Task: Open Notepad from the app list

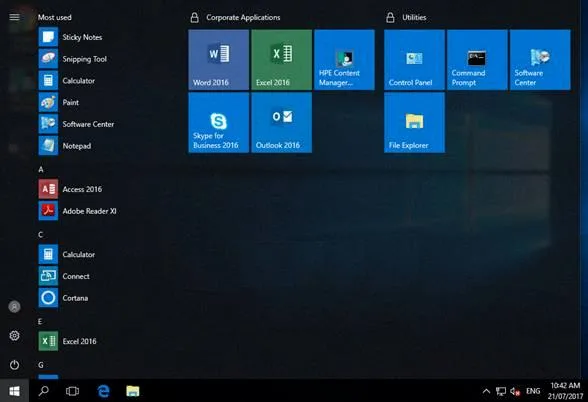Action: coord(65,146)
